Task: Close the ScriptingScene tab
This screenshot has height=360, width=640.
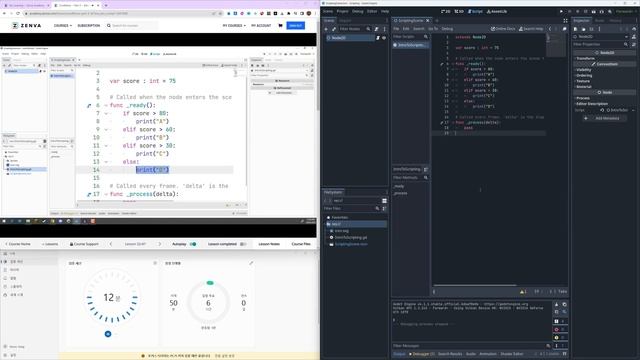Action: (428, 20)
